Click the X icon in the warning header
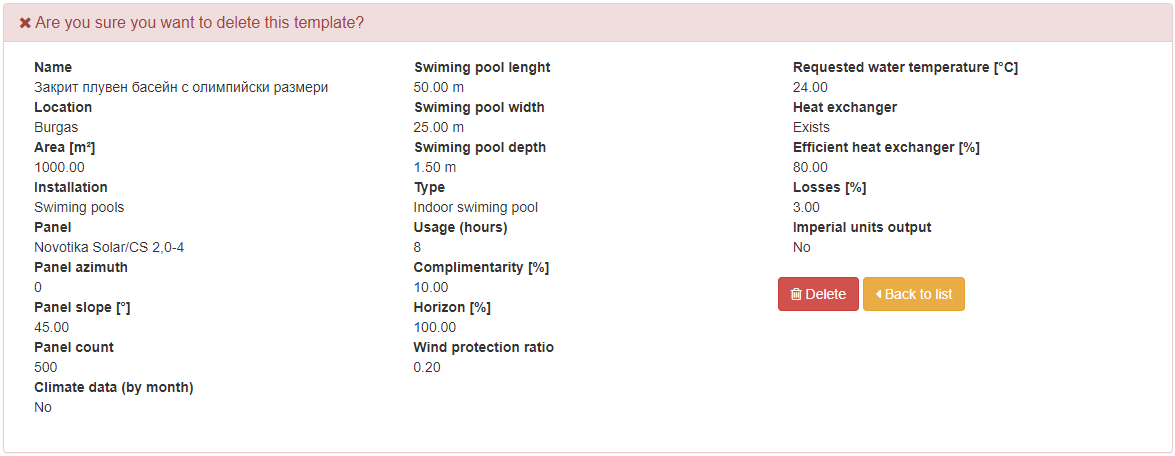This screenshot has height=456, width=1175. click(25, 23)
